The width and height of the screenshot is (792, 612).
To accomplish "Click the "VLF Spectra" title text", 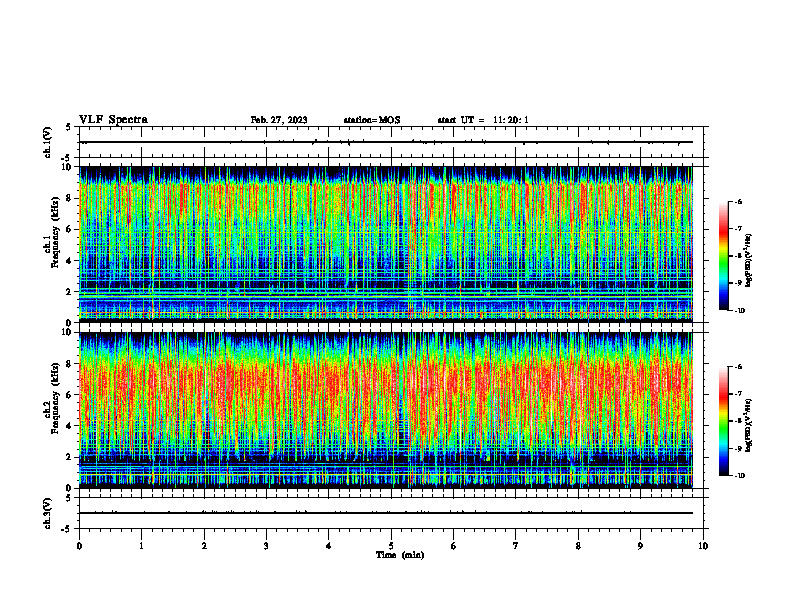I will [x=113, y=120].
